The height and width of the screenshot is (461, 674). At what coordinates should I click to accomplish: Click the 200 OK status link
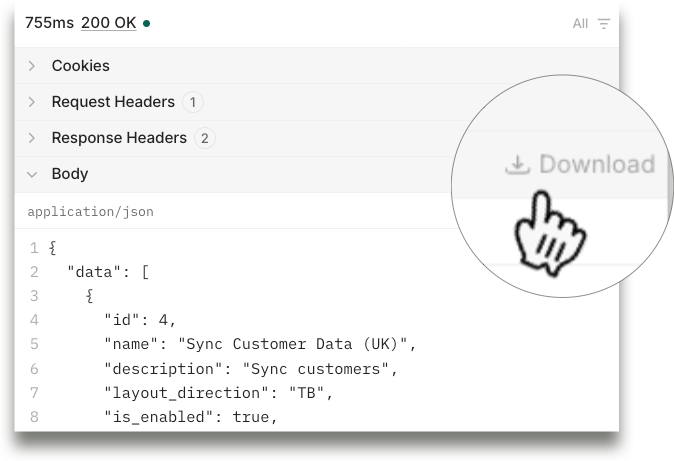109,23
